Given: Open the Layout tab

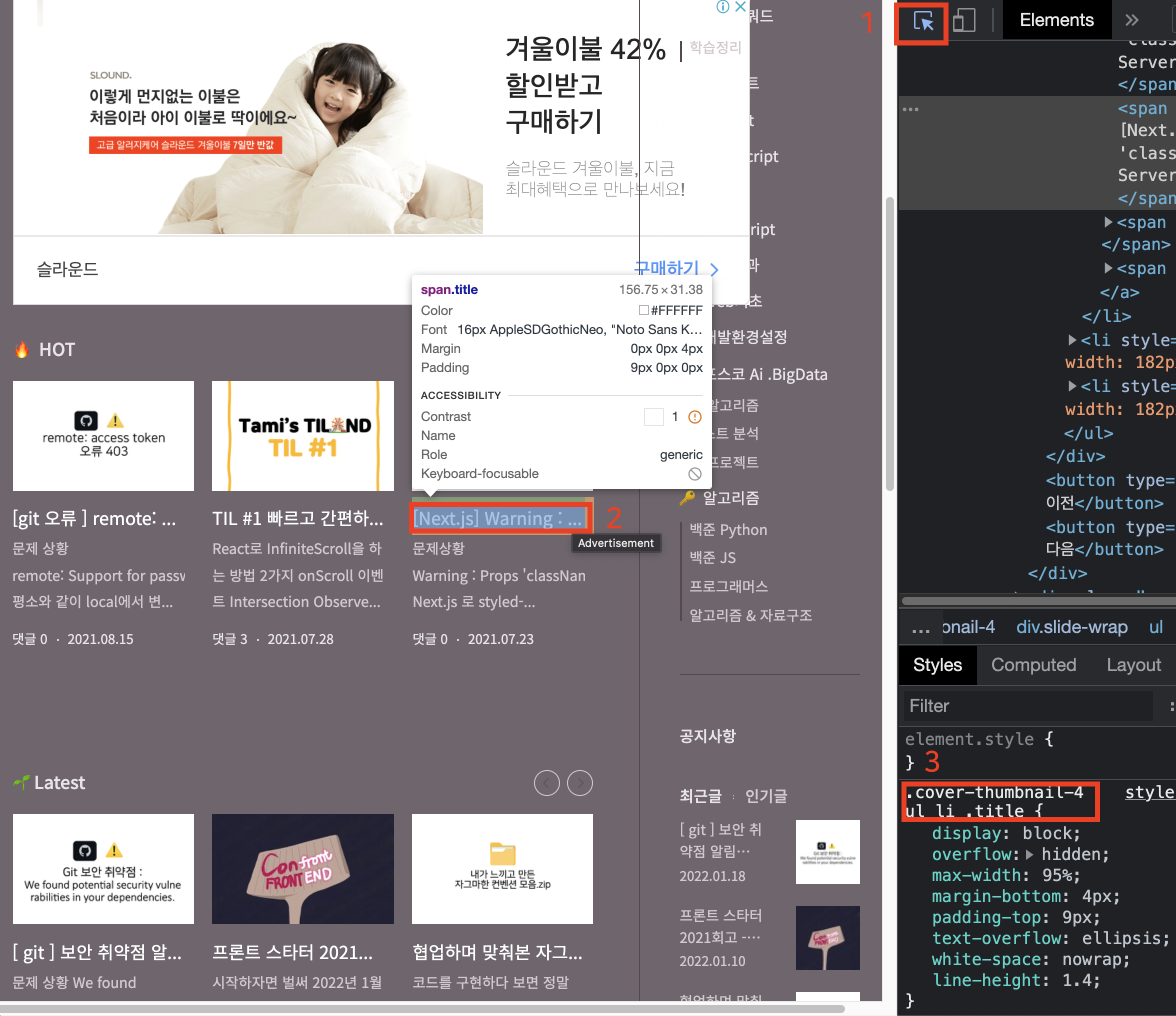Looking at the screenshot, I should coord(1133,664).
